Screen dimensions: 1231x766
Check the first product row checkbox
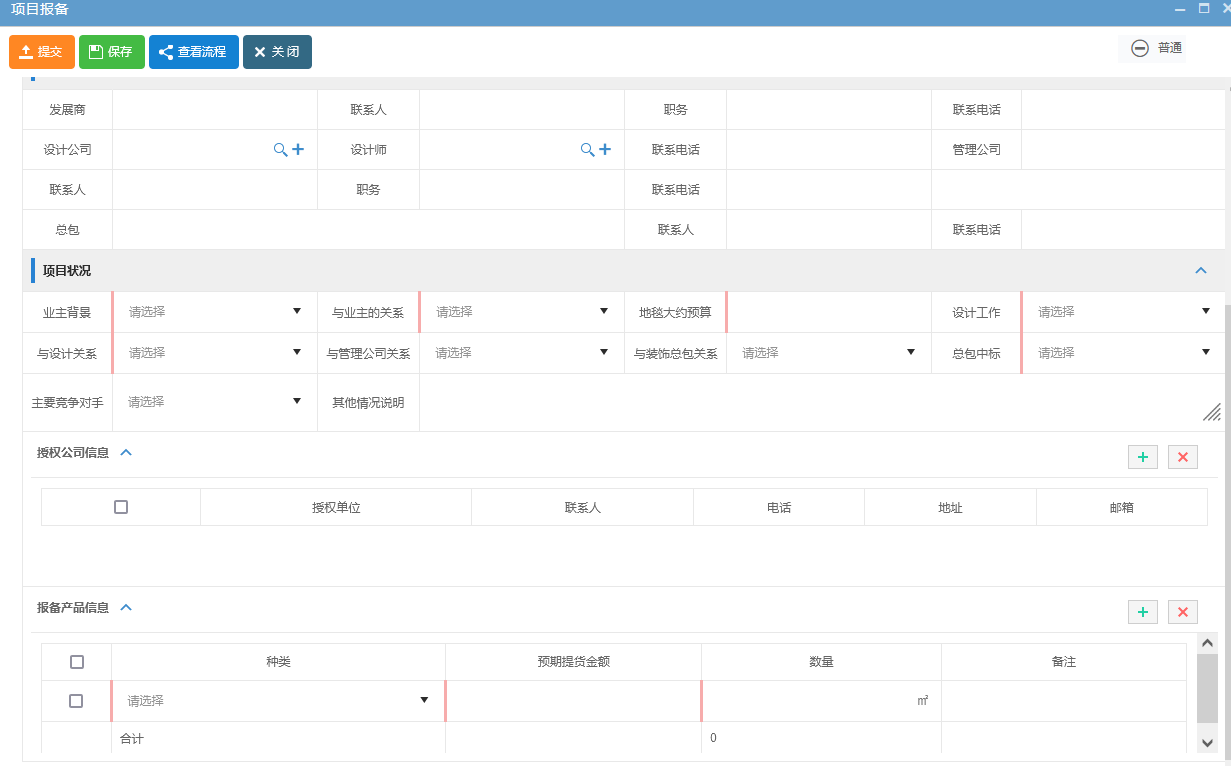(76, 701)
